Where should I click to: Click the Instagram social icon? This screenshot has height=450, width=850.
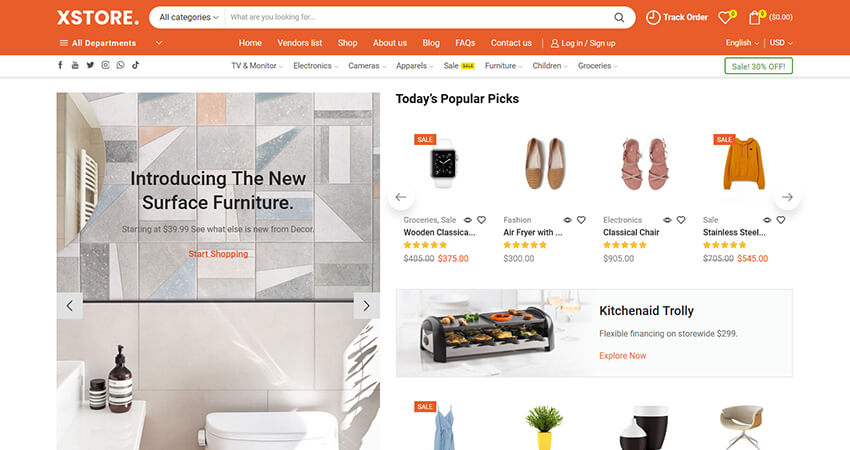coord(105,65)
